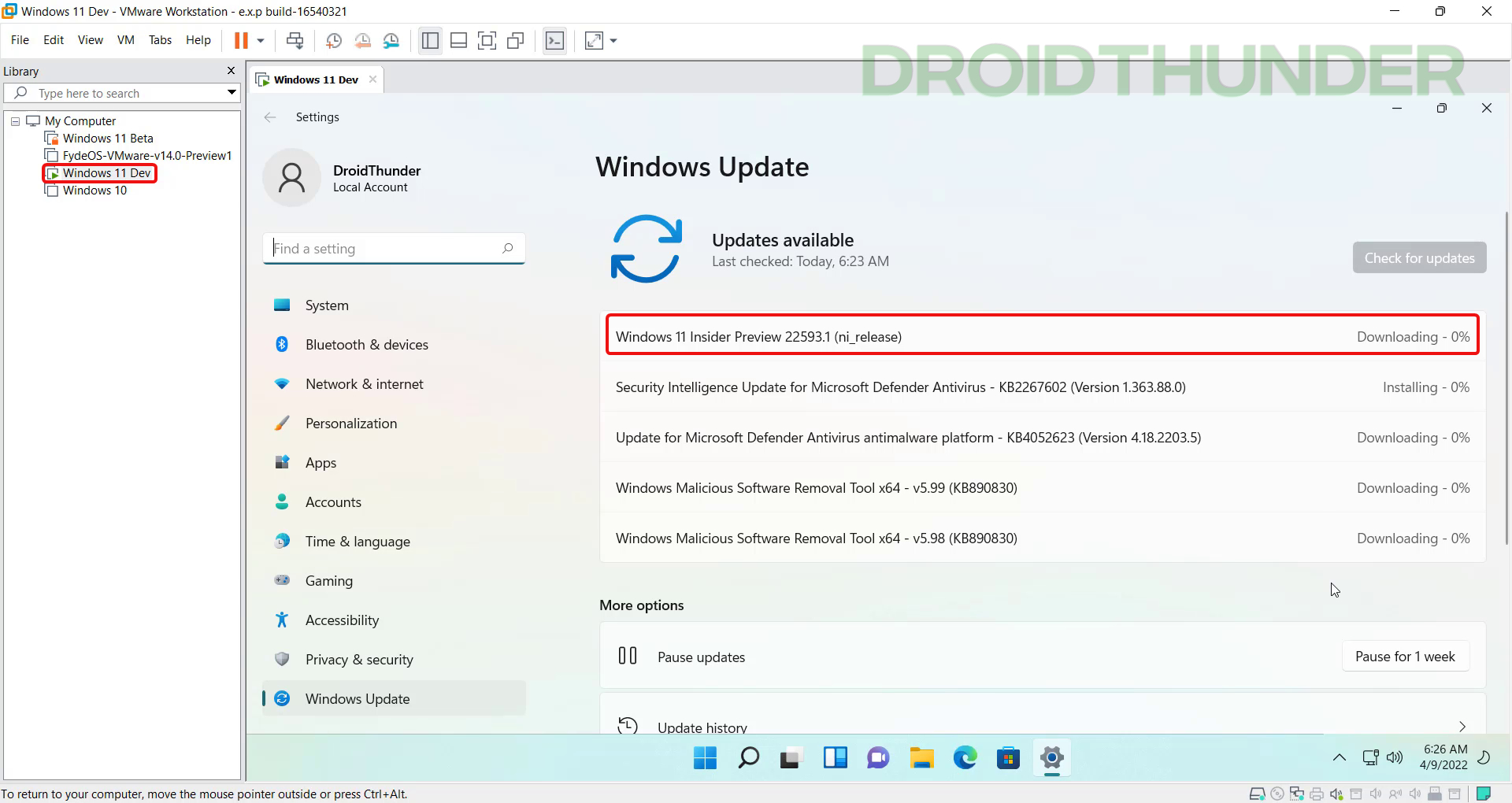Open Personalization settings
This screenshot has width=1512, height=803.
(394, 424)
